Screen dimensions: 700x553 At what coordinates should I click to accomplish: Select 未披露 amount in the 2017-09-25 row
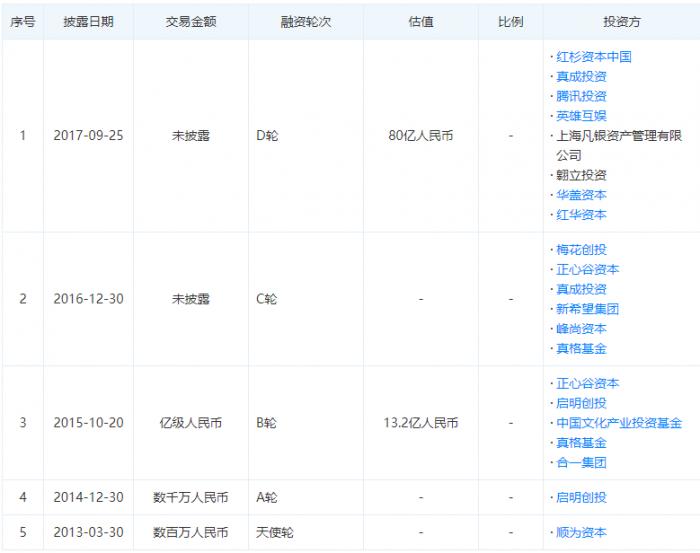[191, 135]
